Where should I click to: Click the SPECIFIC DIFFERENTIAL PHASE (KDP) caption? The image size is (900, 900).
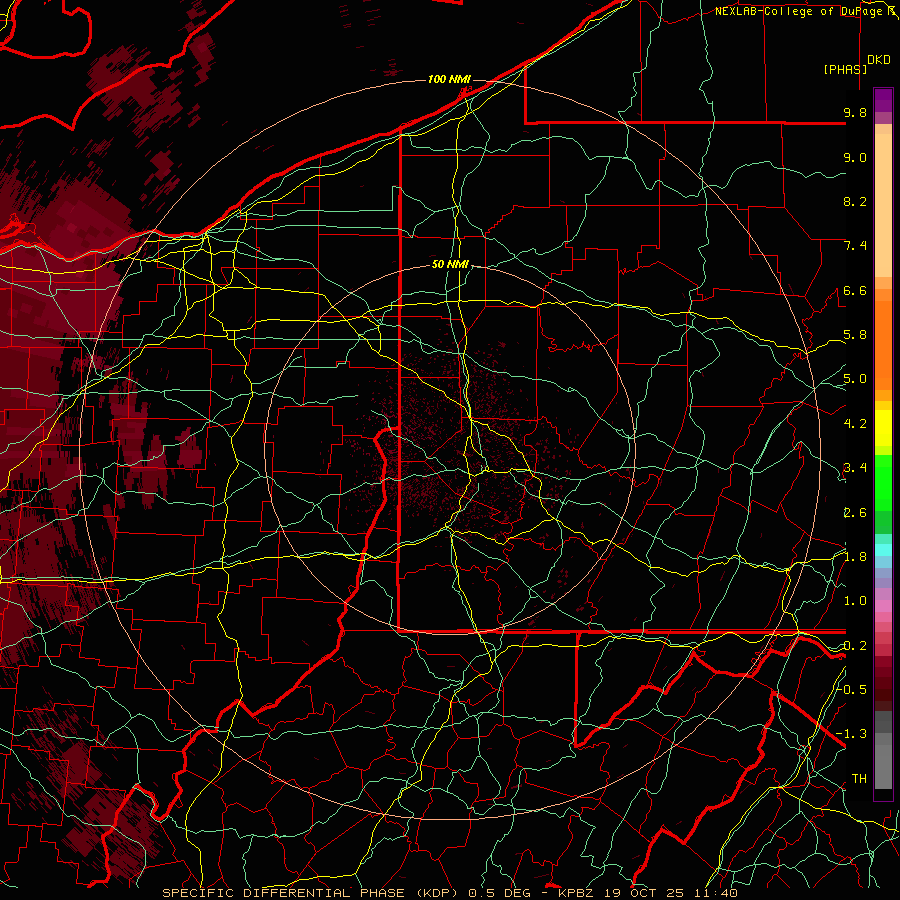(311, 893)
